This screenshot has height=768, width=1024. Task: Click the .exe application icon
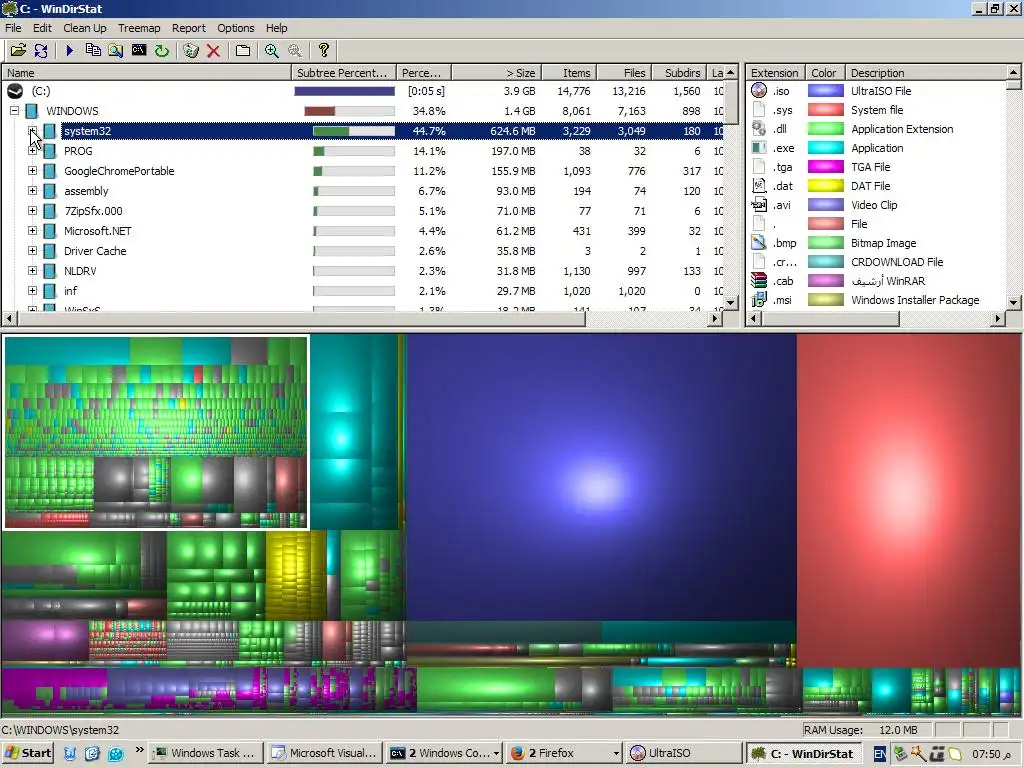[x=759, y=148]
